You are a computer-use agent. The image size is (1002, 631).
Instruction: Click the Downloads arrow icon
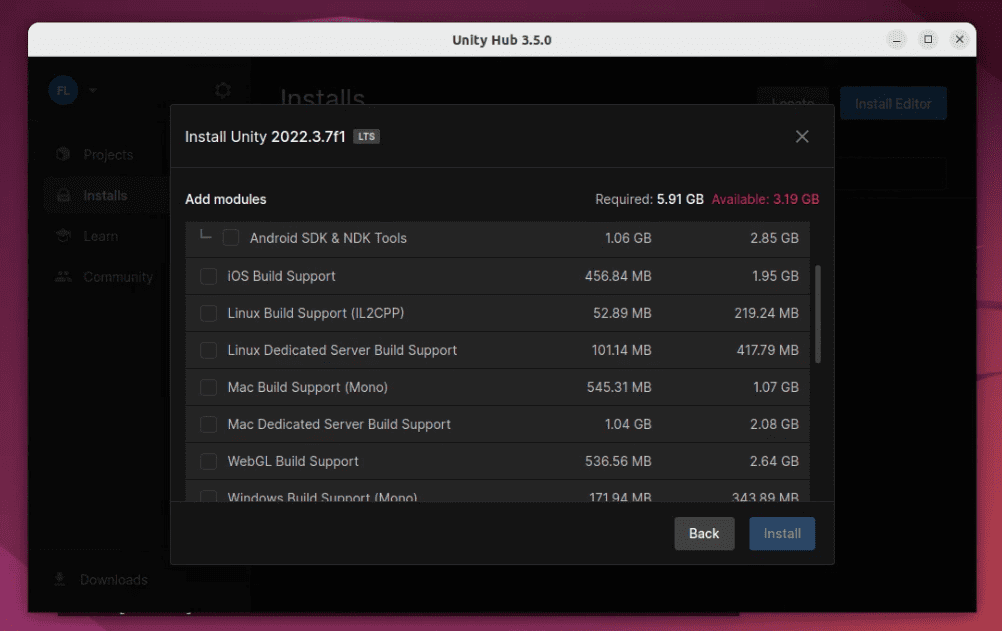(59, 579)
